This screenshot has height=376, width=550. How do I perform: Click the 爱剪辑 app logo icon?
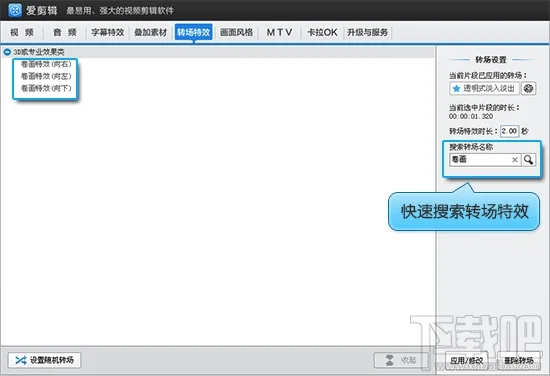(x=15, y=10)
